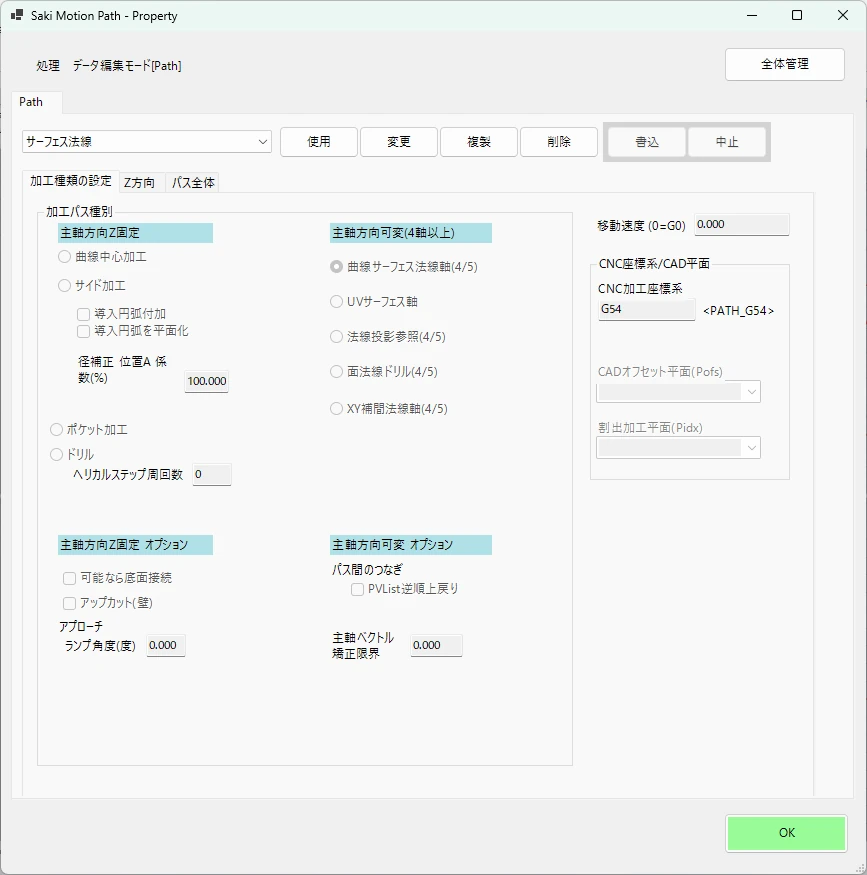The width and height of the screenshot is (867, 875).
Task: Click the 変更 button
Action: pyautogui.click(x=399, y=142)
